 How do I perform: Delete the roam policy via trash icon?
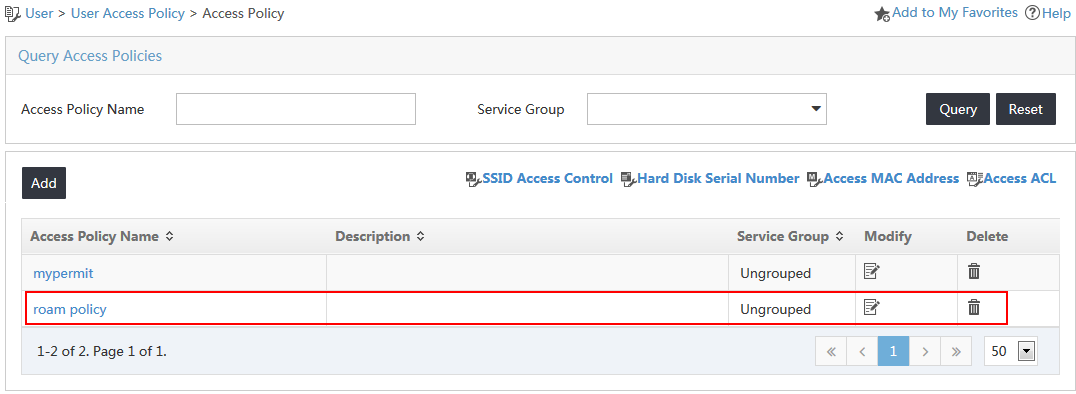coord(974,307)
